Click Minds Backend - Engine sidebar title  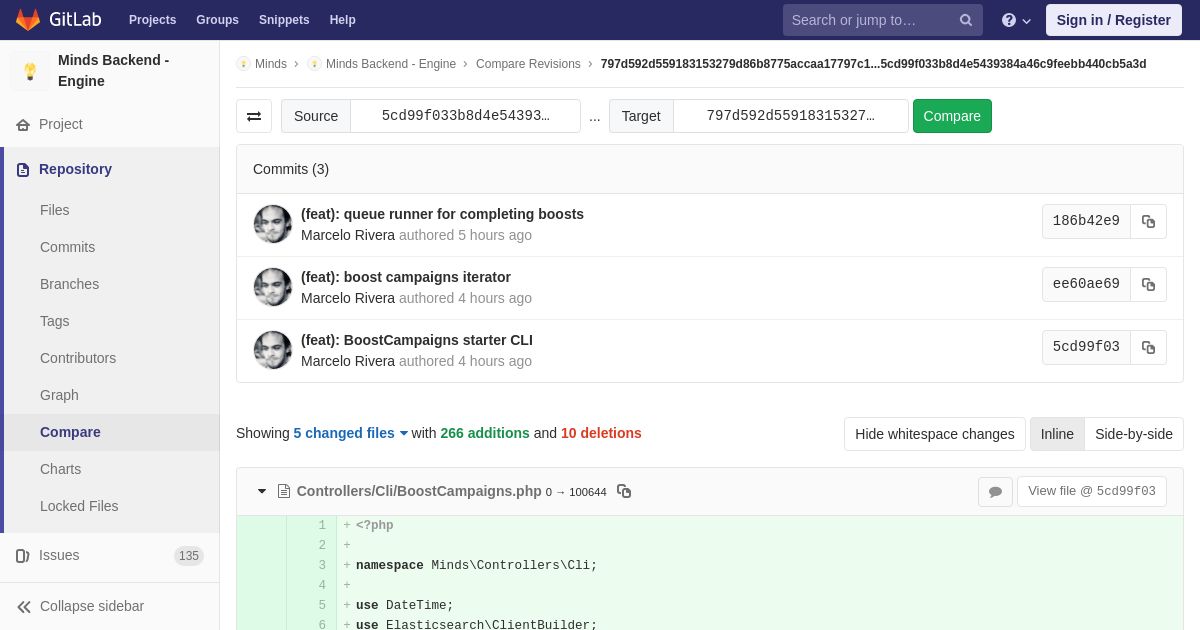click(114, 71)
